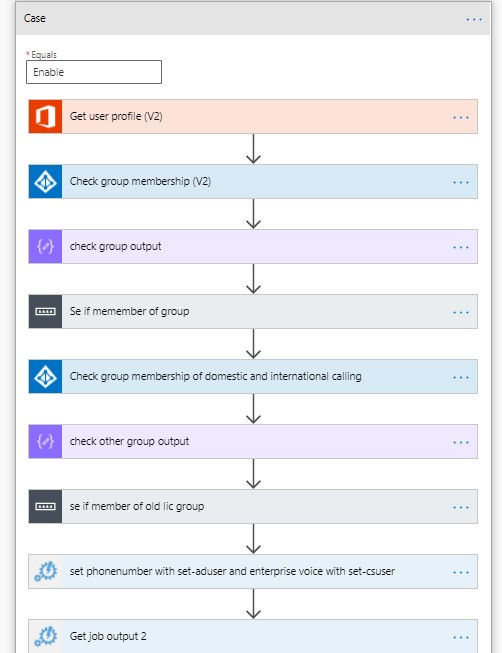Expand the check other group output action

click(253, 441)
